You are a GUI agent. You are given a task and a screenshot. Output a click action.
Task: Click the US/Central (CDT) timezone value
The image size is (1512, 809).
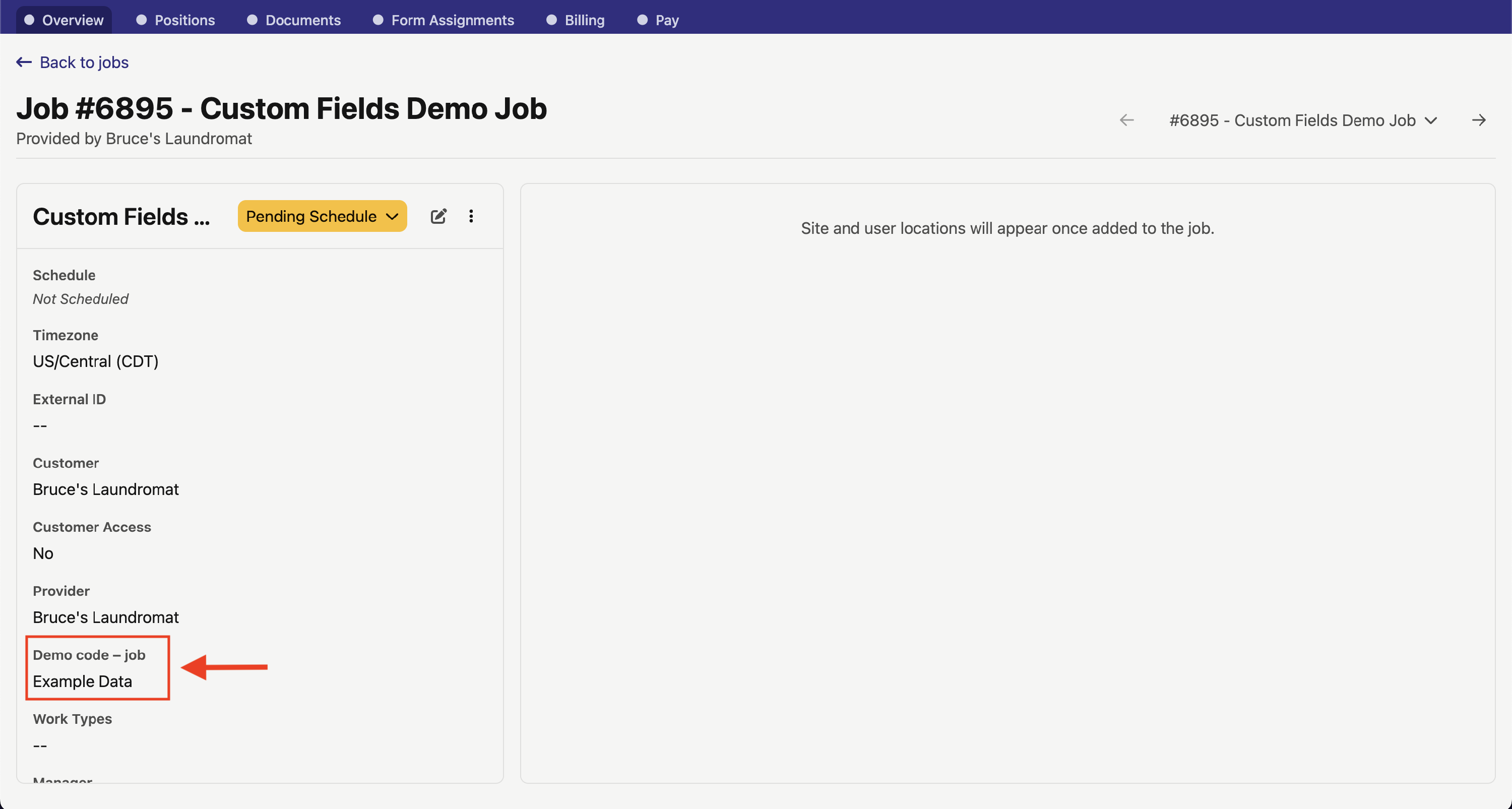coord(96,361)
